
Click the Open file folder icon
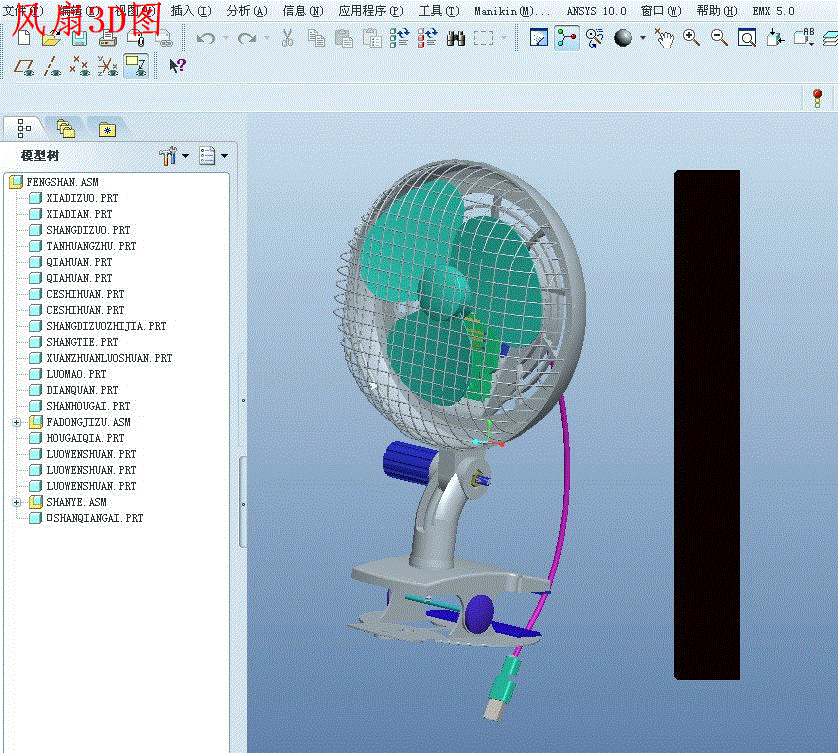point(52,38)
